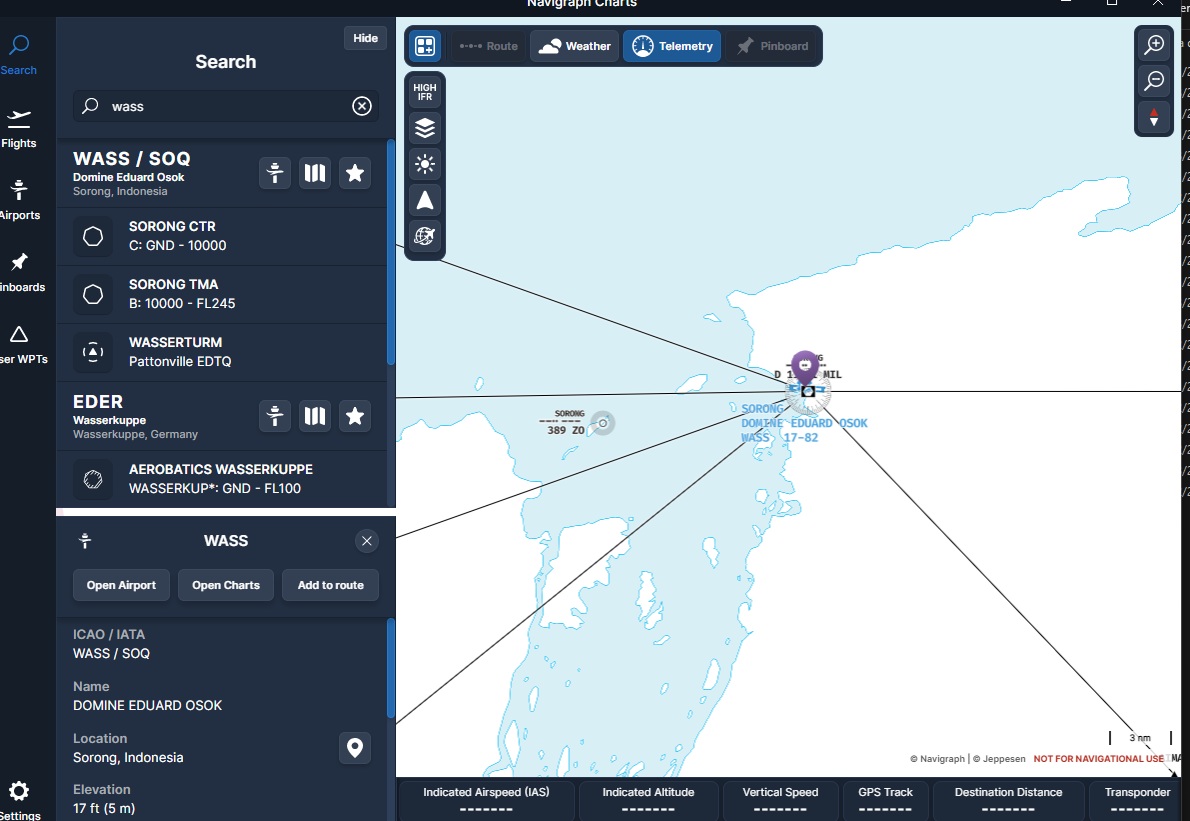Select the AEROBATICS WASSERKUPPE airspace result
The height and width of the screenshot is (821, 1190).
(222, 479)
